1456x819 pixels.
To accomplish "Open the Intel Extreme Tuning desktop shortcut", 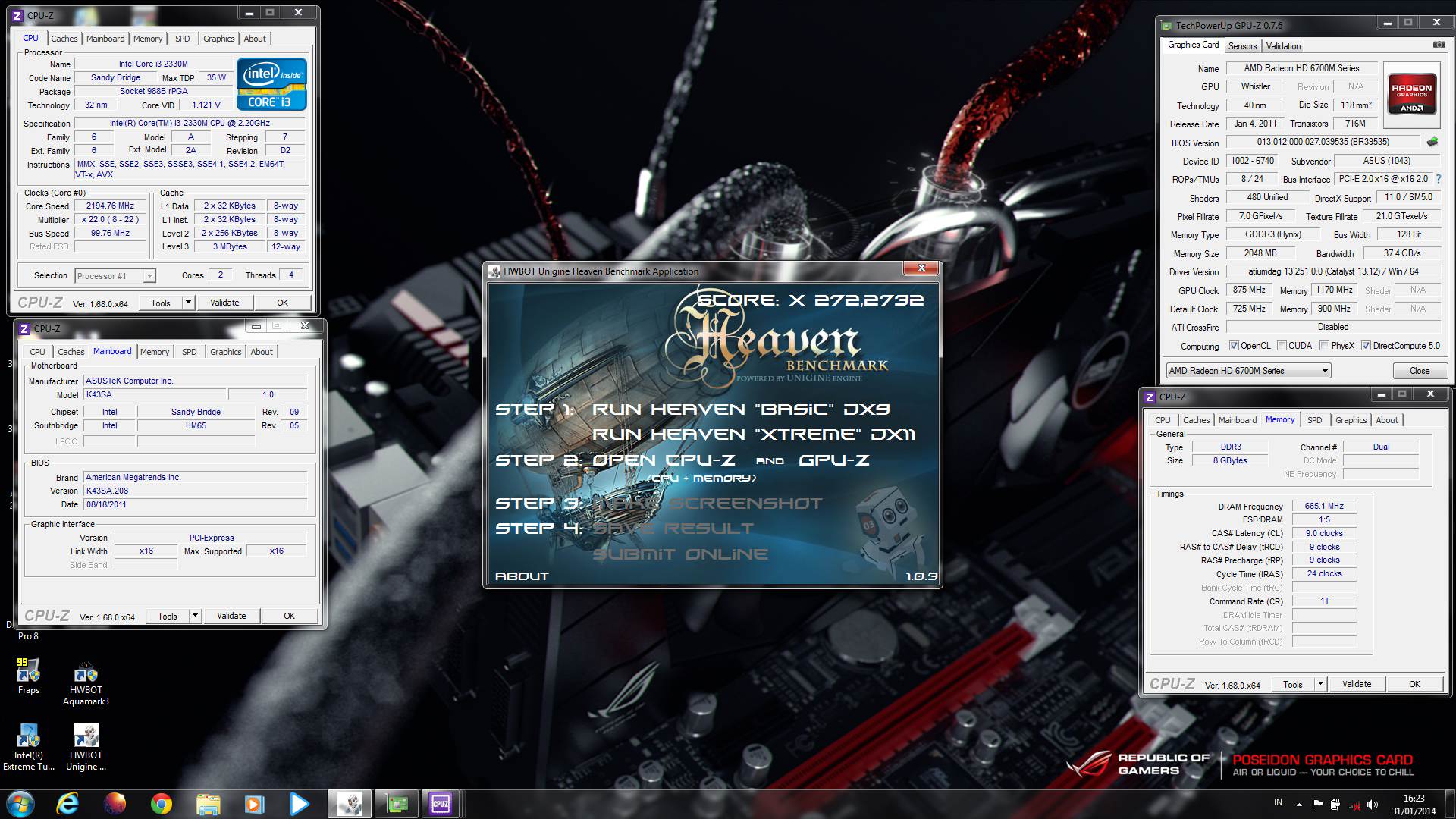I will click(29, 747).
